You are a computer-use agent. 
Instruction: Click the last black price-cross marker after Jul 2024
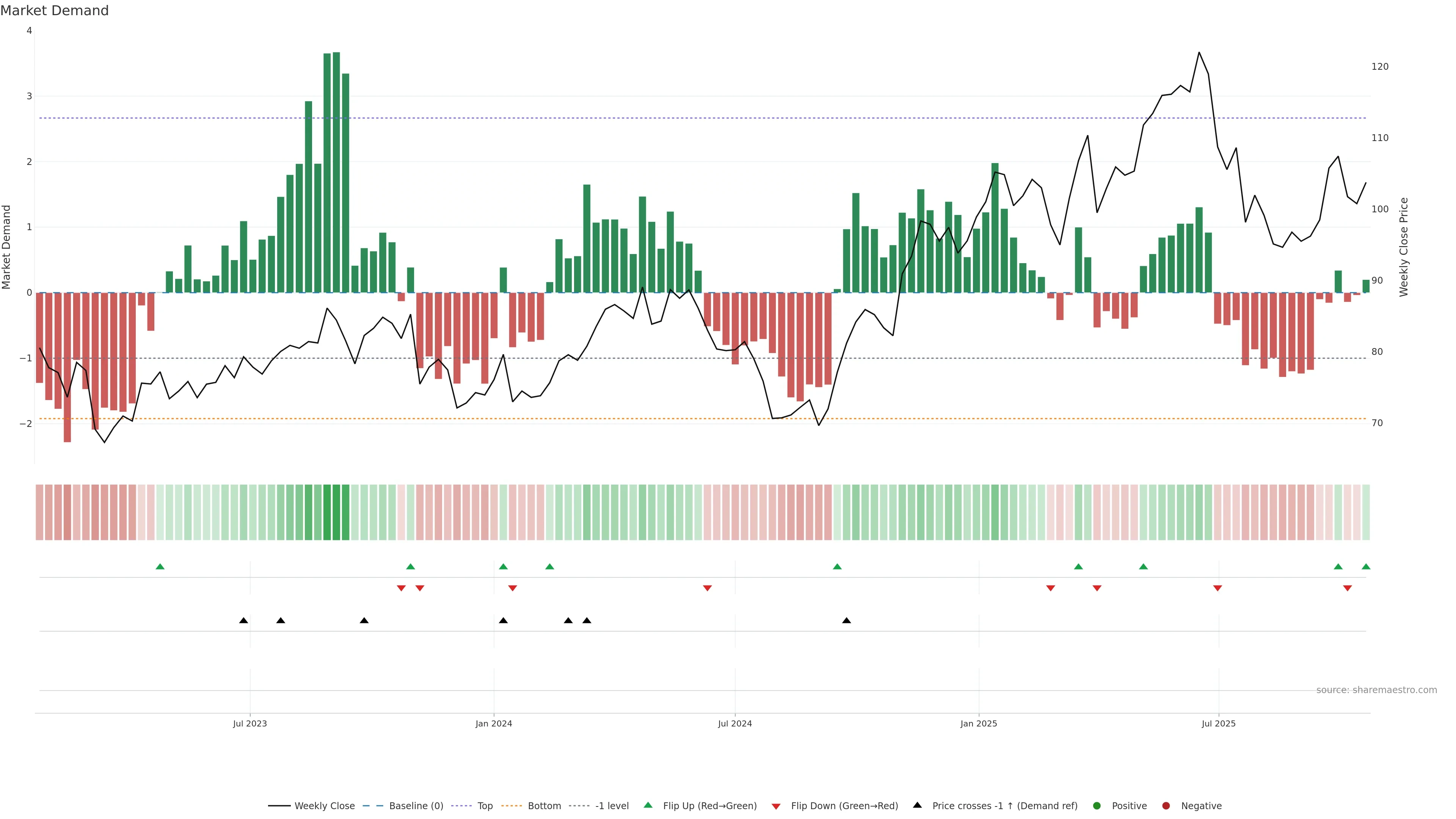[x=846, y=621]
